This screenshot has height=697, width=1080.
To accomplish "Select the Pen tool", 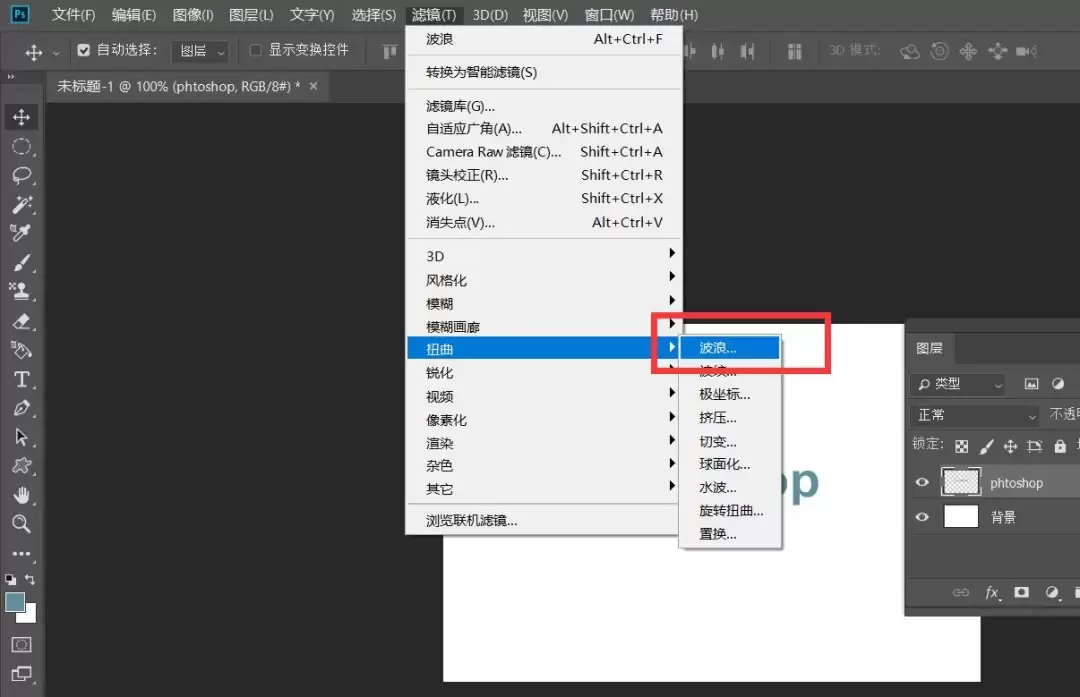I will 21,408.
